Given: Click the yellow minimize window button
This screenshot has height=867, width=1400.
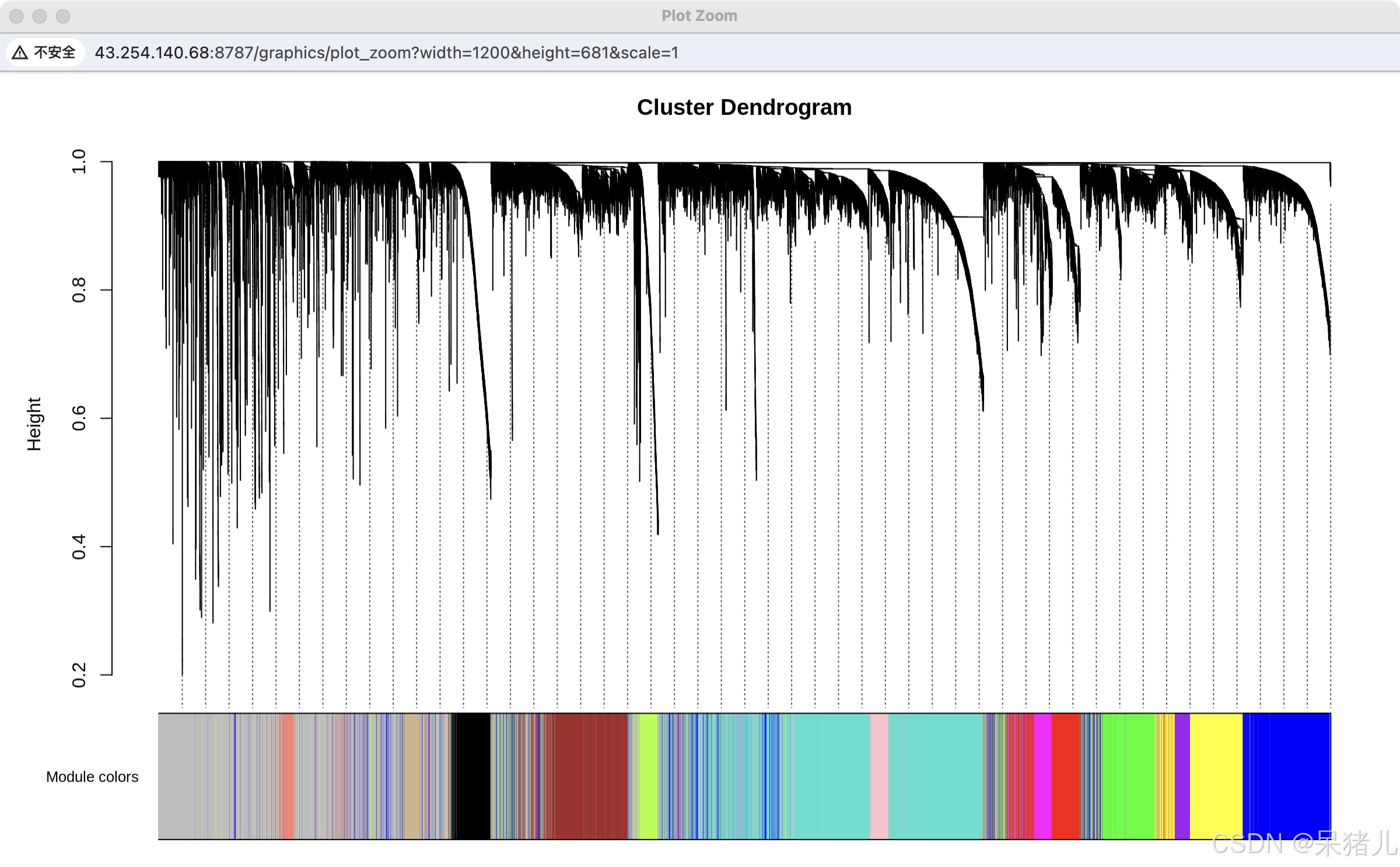Looking at the screenshot, I should tap(40, 16).
